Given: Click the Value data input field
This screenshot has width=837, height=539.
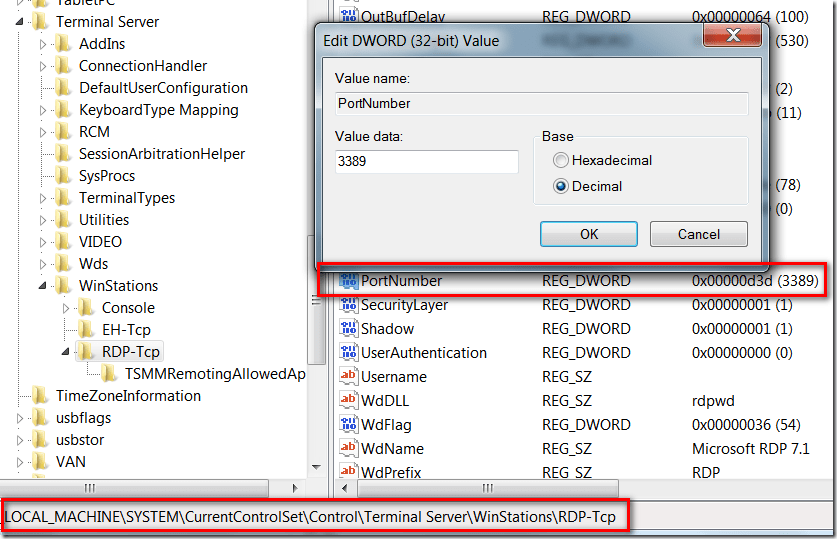Looking at the screenshot, I should coord(427,161).
